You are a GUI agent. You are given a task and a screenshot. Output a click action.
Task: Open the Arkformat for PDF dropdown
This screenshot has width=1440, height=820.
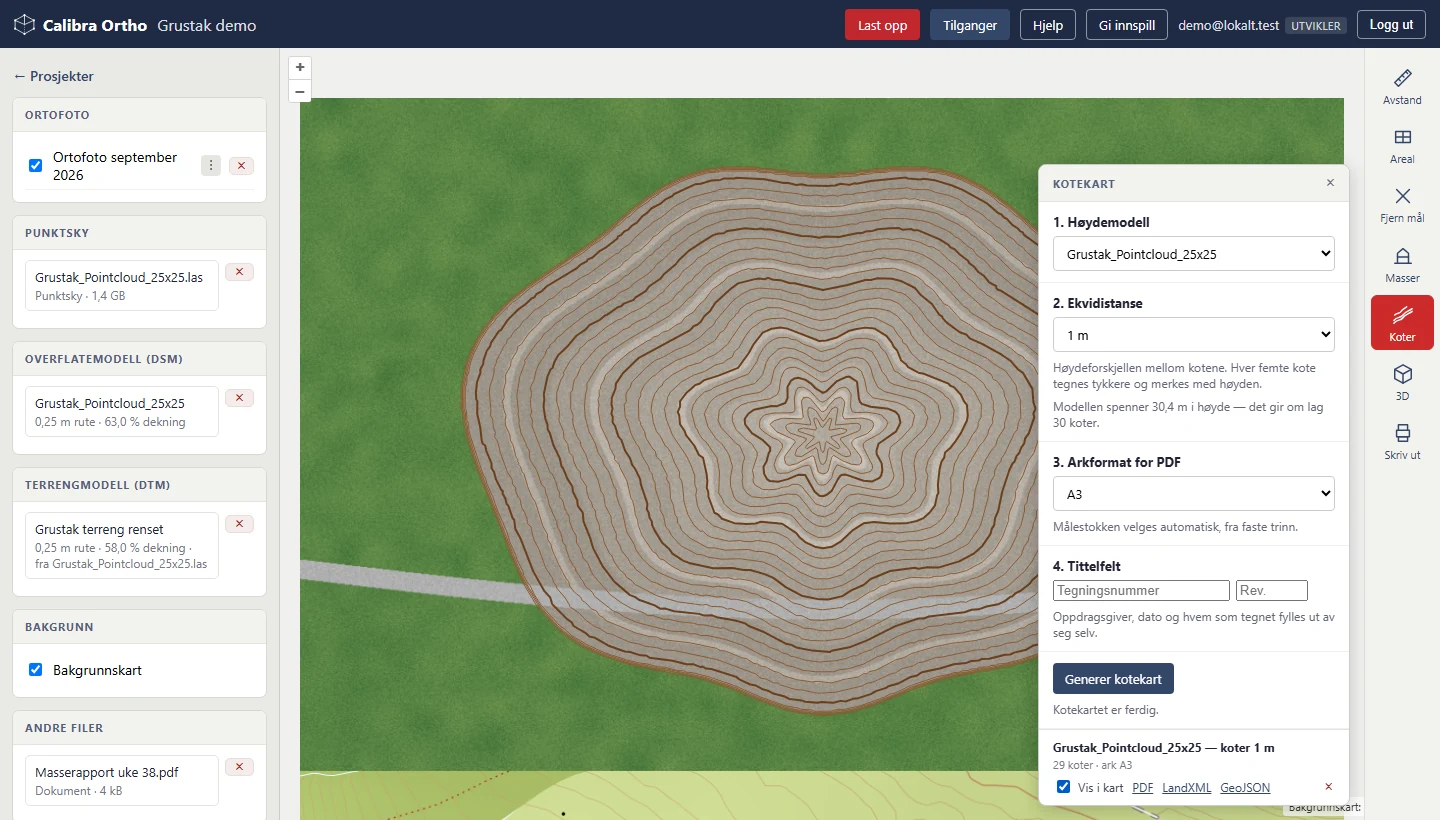tap(1193, 494)
